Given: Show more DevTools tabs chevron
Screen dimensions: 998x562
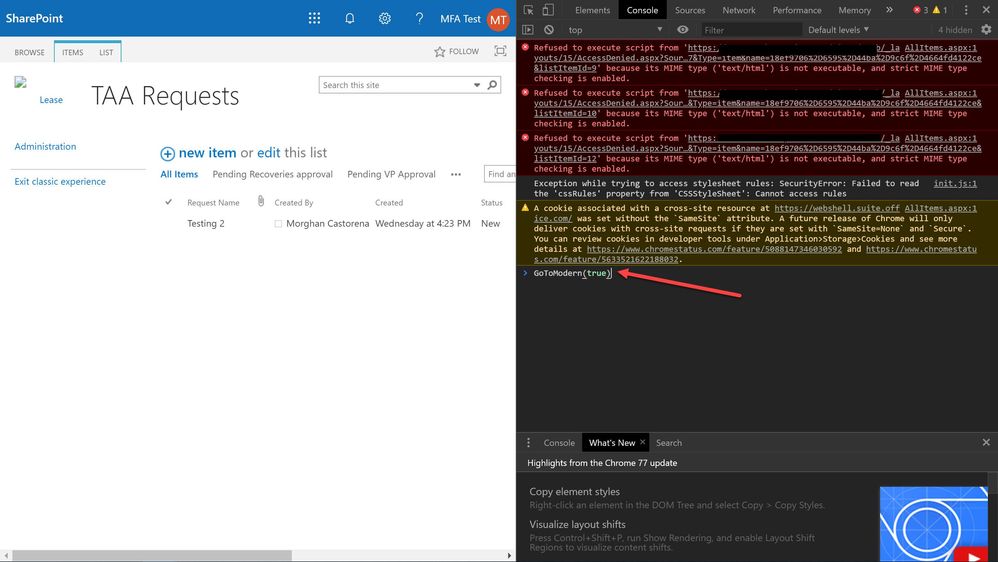Looking at the screenshot, I should click(889, 10).
